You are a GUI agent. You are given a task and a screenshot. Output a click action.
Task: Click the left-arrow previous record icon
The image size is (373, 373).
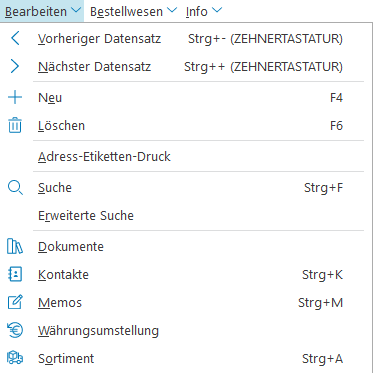pyautogui.click(x=15, y=39)
